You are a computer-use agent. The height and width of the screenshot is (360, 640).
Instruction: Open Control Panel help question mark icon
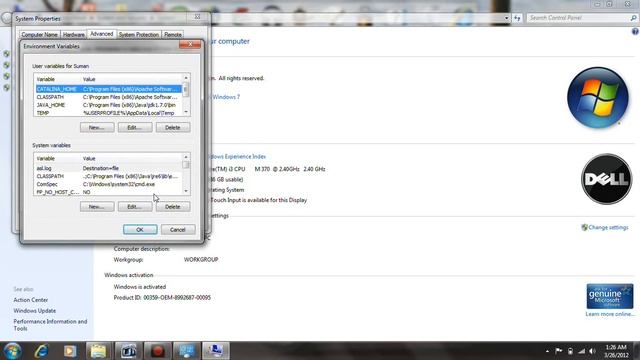635,31
